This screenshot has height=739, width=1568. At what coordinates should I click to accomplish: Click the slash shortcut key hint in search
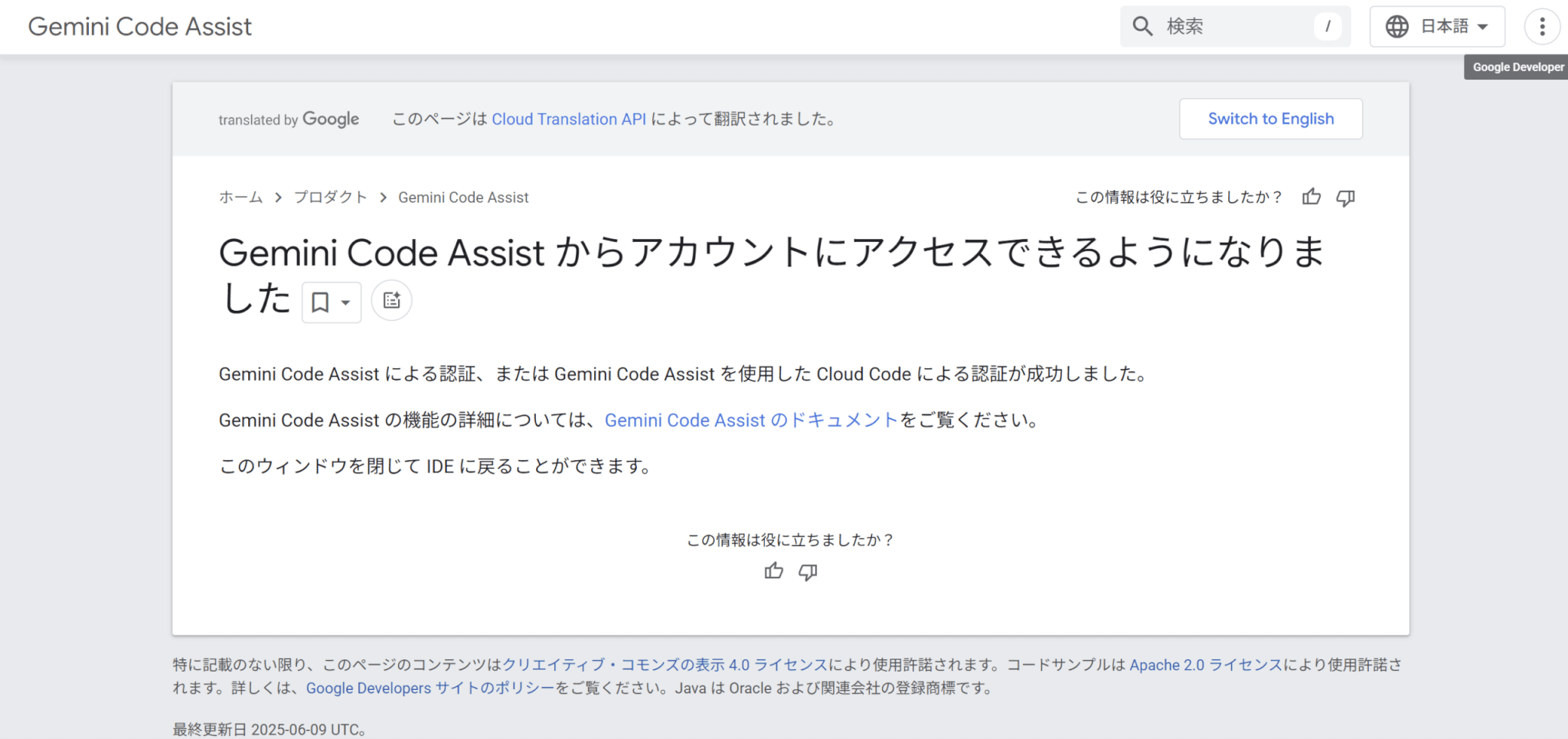[x=1328, y=27]
